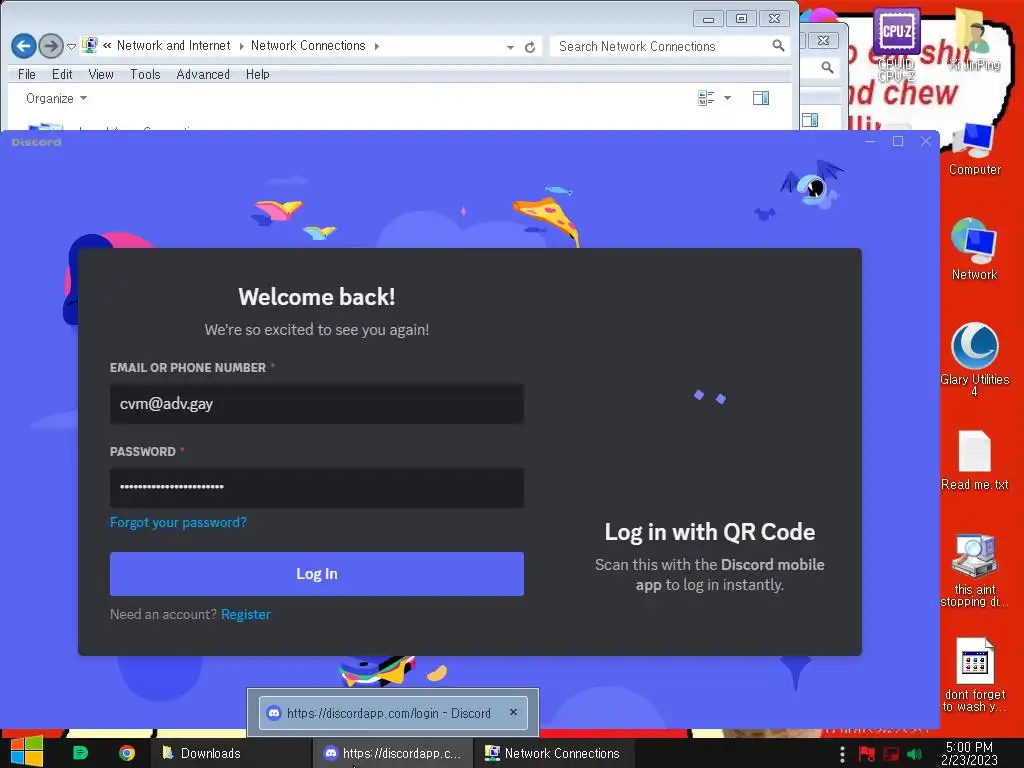Open recent locations dropdown beside the Forward arrow
This screenshot has height=768, width=1024.
point(71,47)
